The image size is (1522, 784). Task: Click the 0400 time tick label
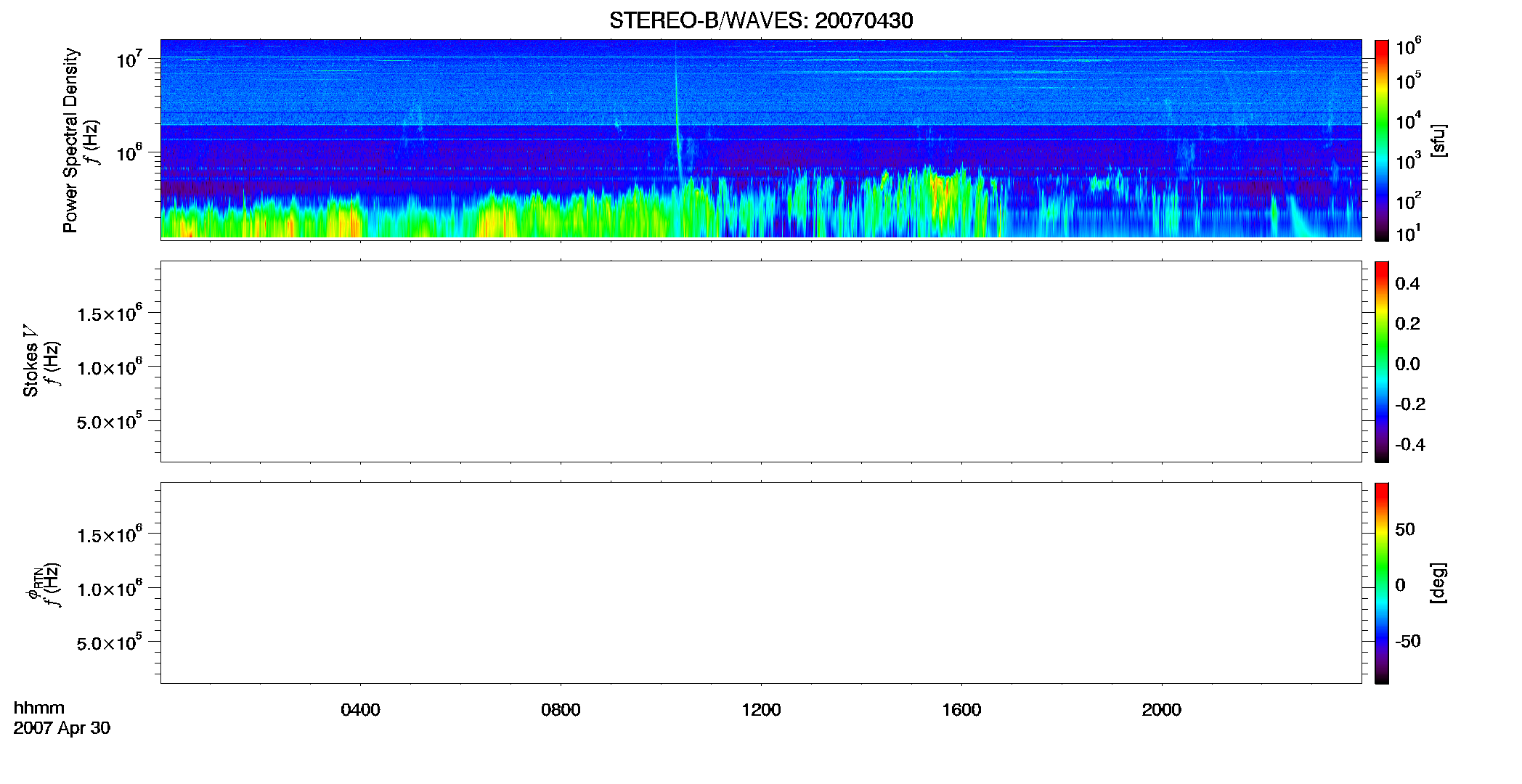[x=360, y=710]
